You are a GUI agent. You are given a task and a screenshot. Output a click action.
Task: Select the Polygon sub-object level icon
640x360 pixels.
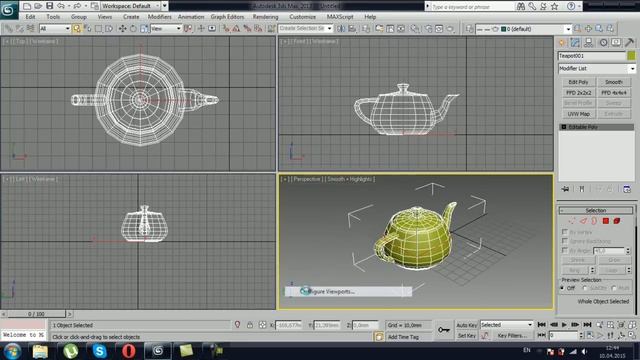(606, 221)
